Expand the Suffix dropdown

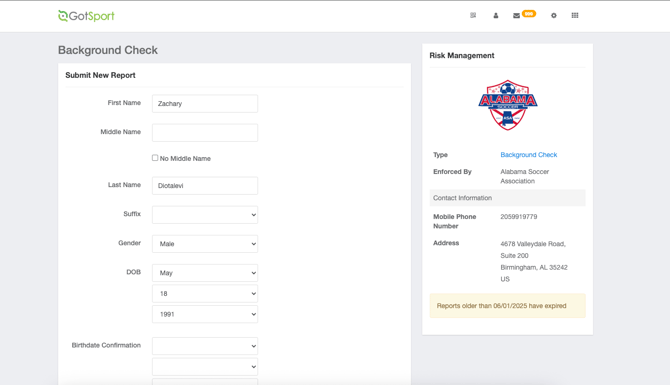(x=205, y=215)
